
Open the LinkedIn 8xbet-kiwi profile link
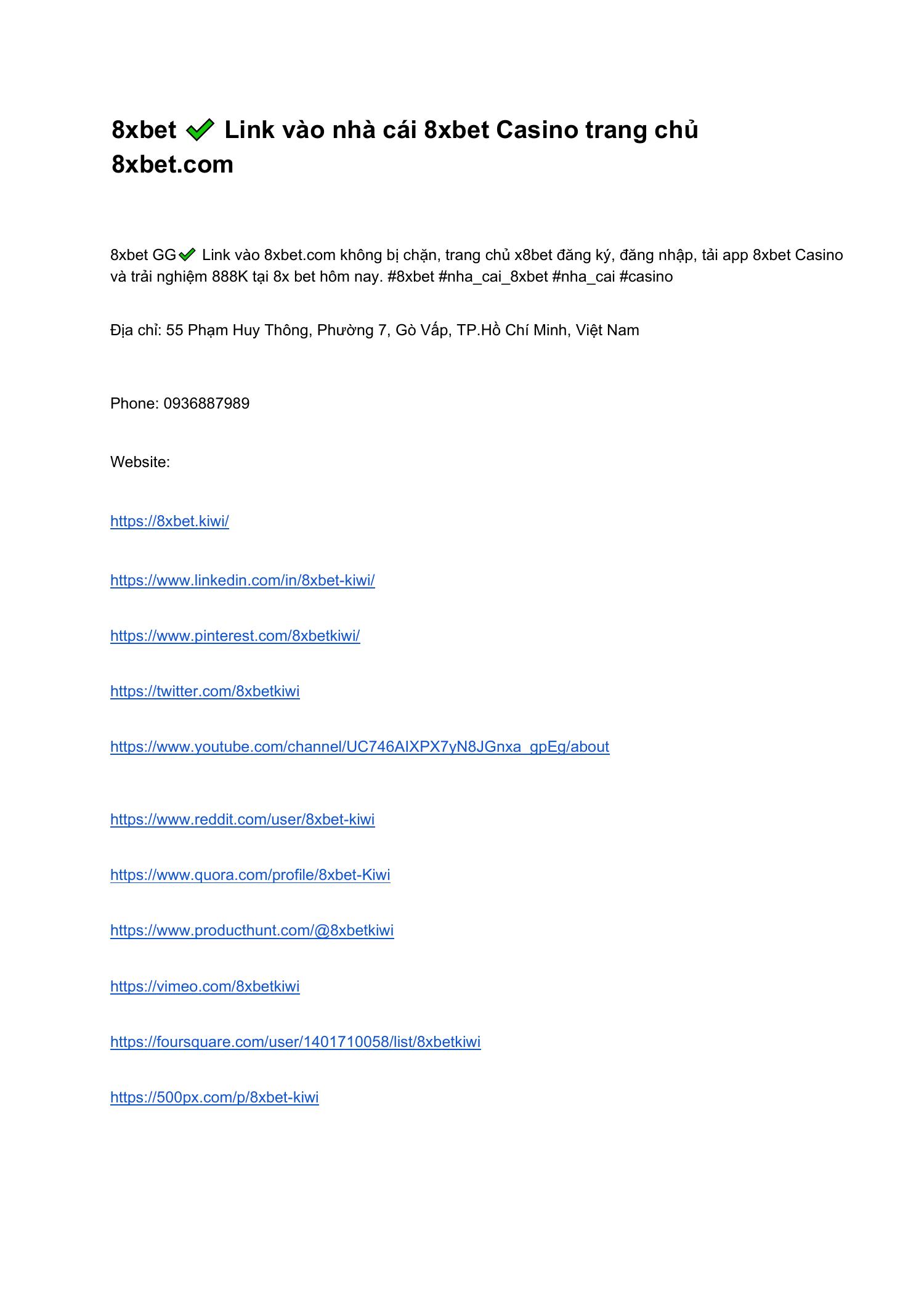pyautogui.click(x=243, y=580)
